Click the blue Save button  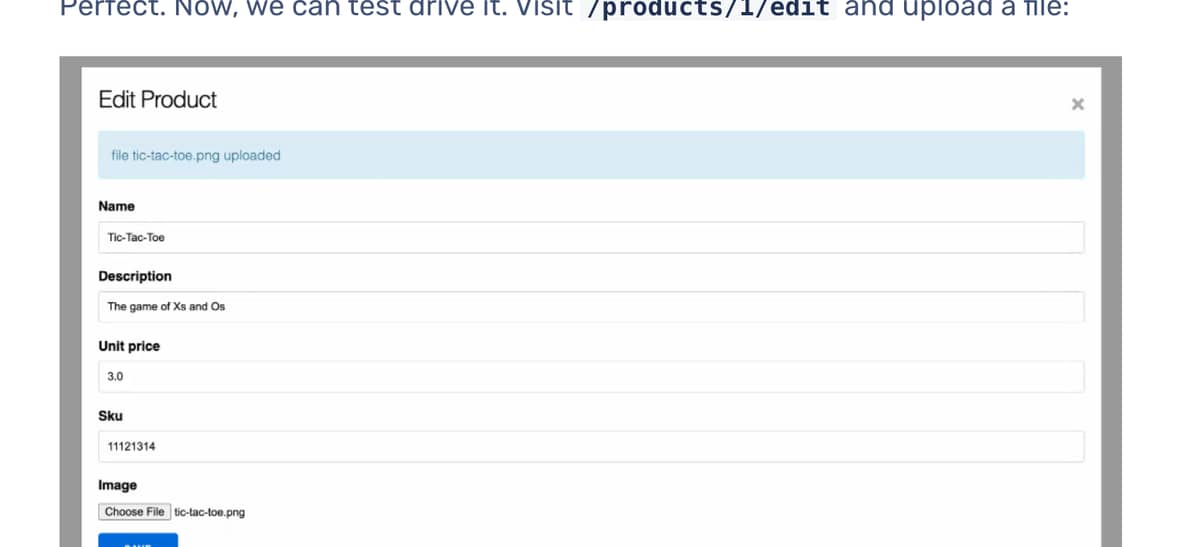(138, 540)
